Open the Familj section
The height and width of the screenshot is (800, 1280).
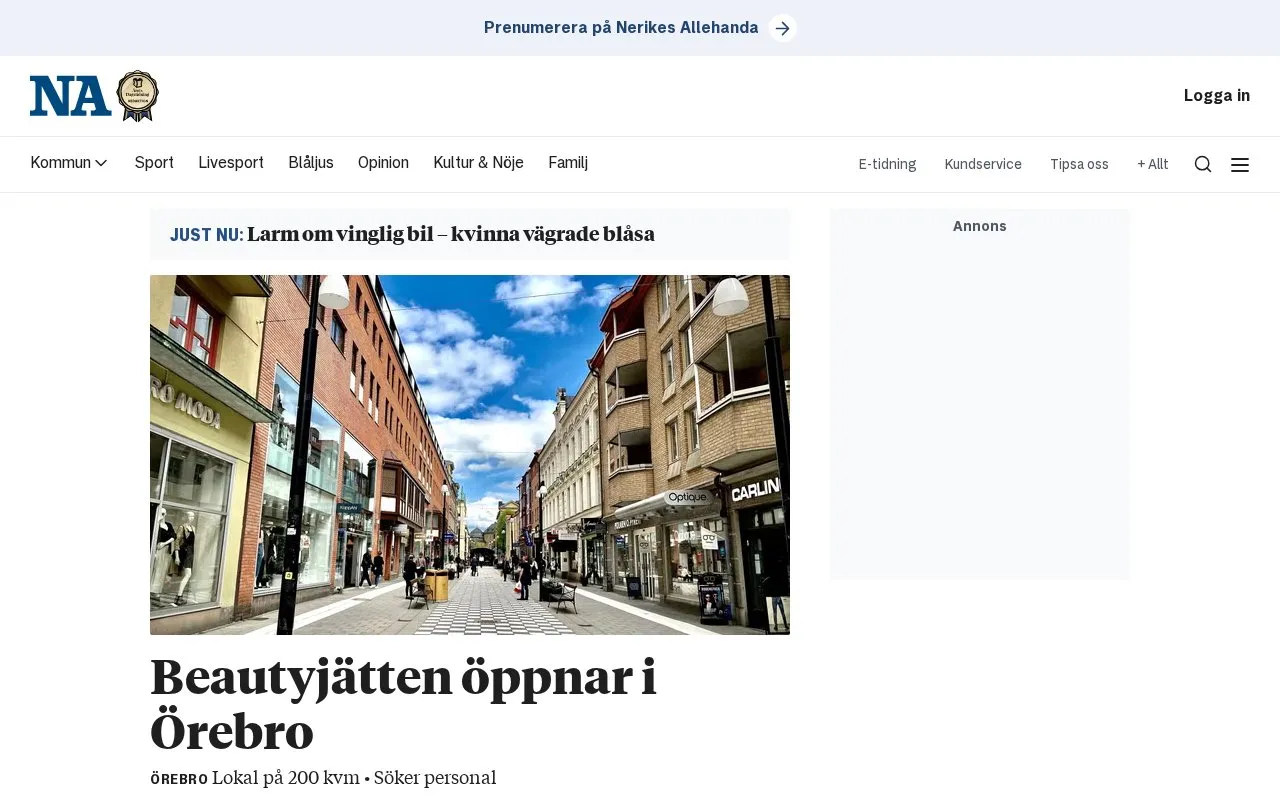coord(568,163)
